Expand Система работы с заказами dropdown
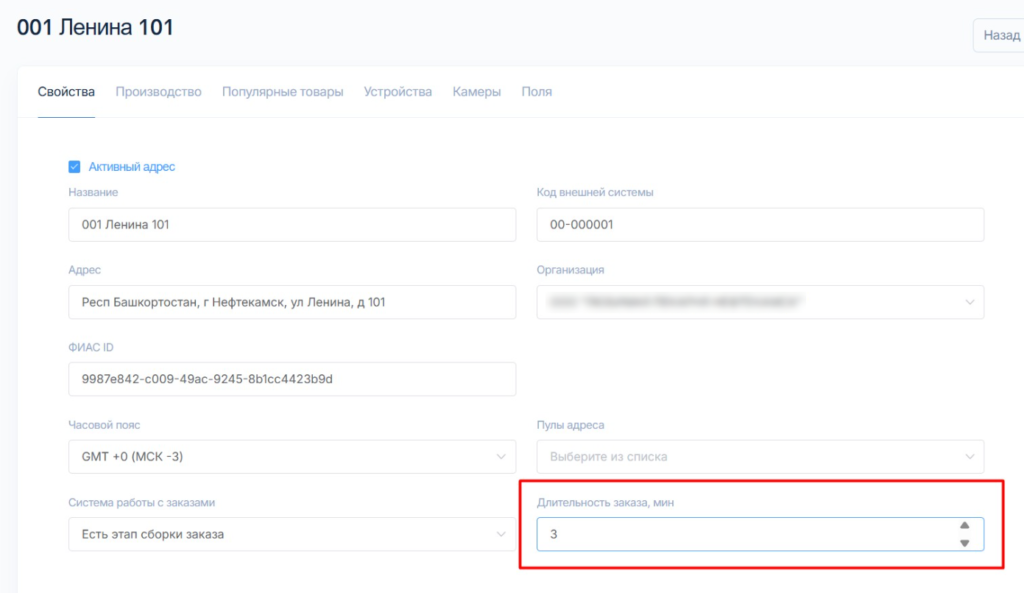The image size is (1024, 593). point(292,534)
